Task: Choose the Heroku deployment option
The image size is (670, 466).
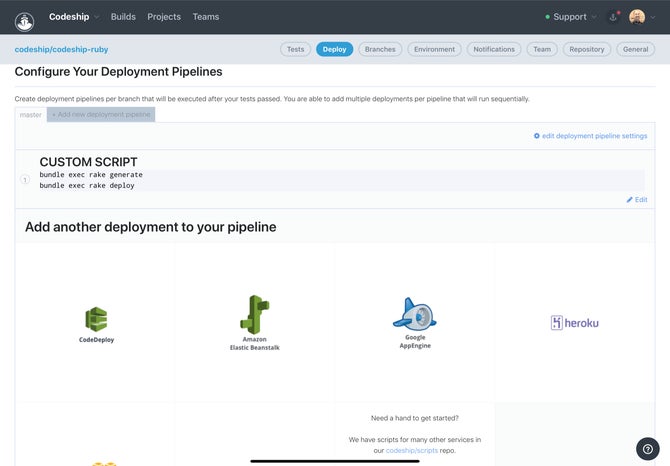Action: (575, 322)
